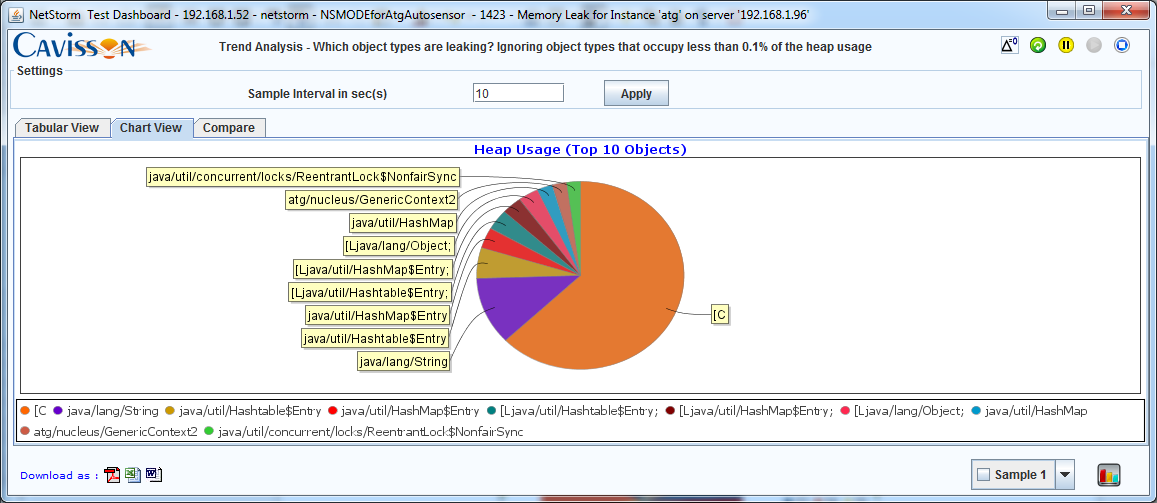Click the ReentrantLock$NonfairSync callout label

(303, 177)
